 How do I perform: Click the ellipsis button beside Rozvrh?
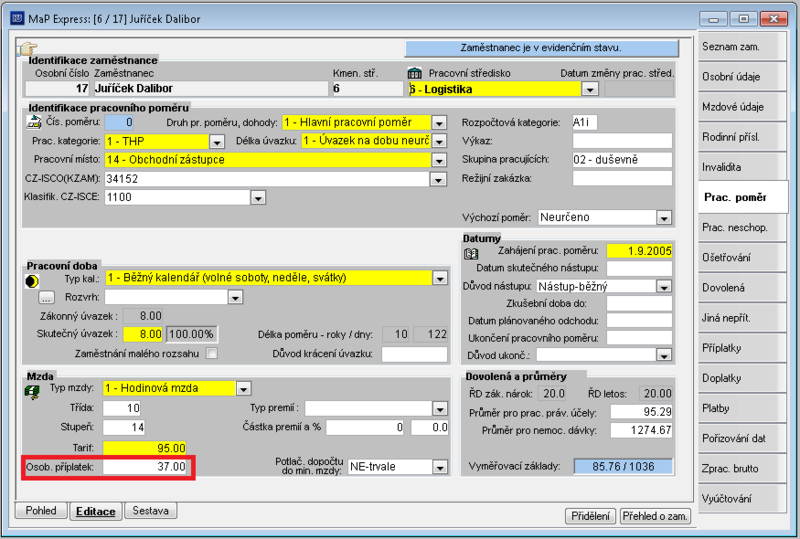tap(46, 297)
